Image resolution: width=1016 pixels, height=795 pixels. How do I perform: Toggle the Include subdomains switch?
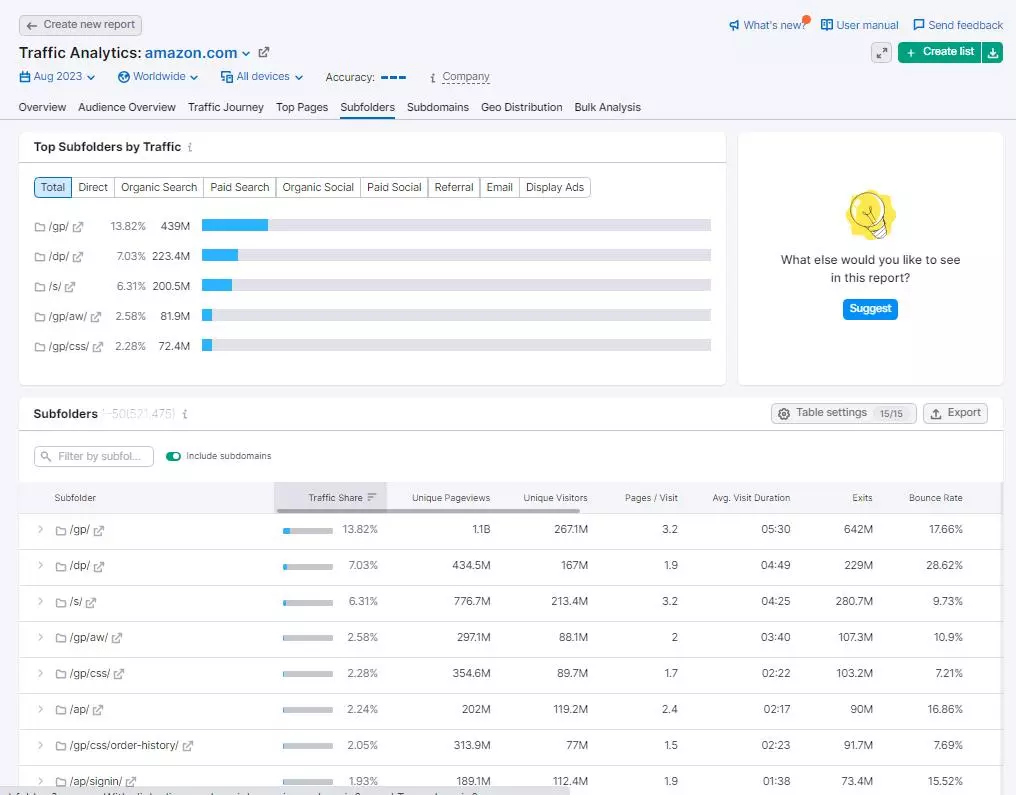click(x=173, y=456)
